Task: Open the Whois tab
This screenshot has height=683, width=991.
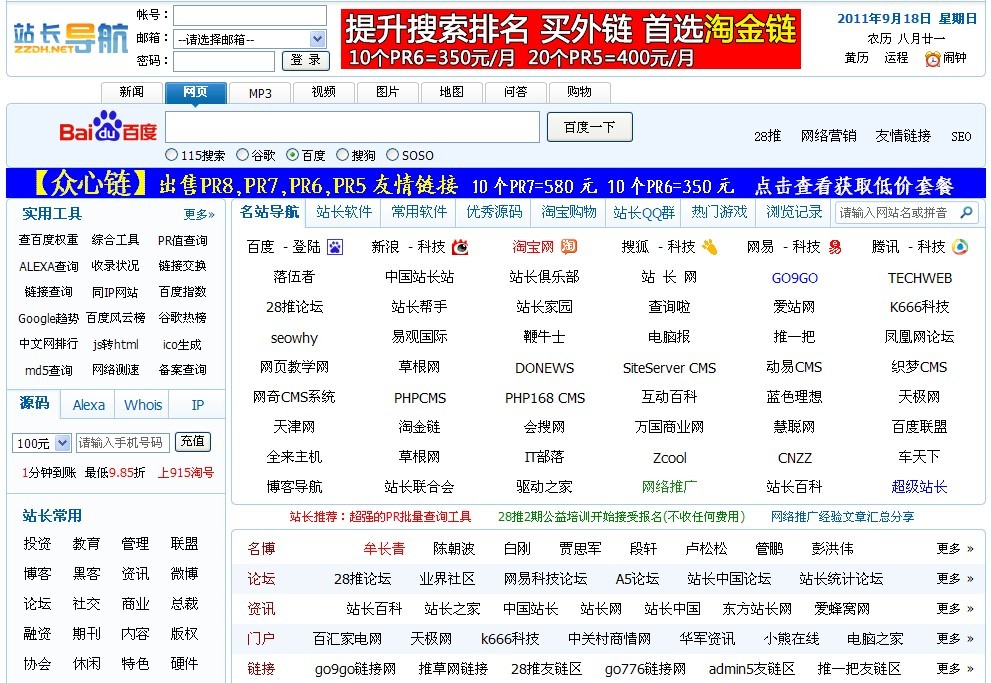Action: (143, 405)
